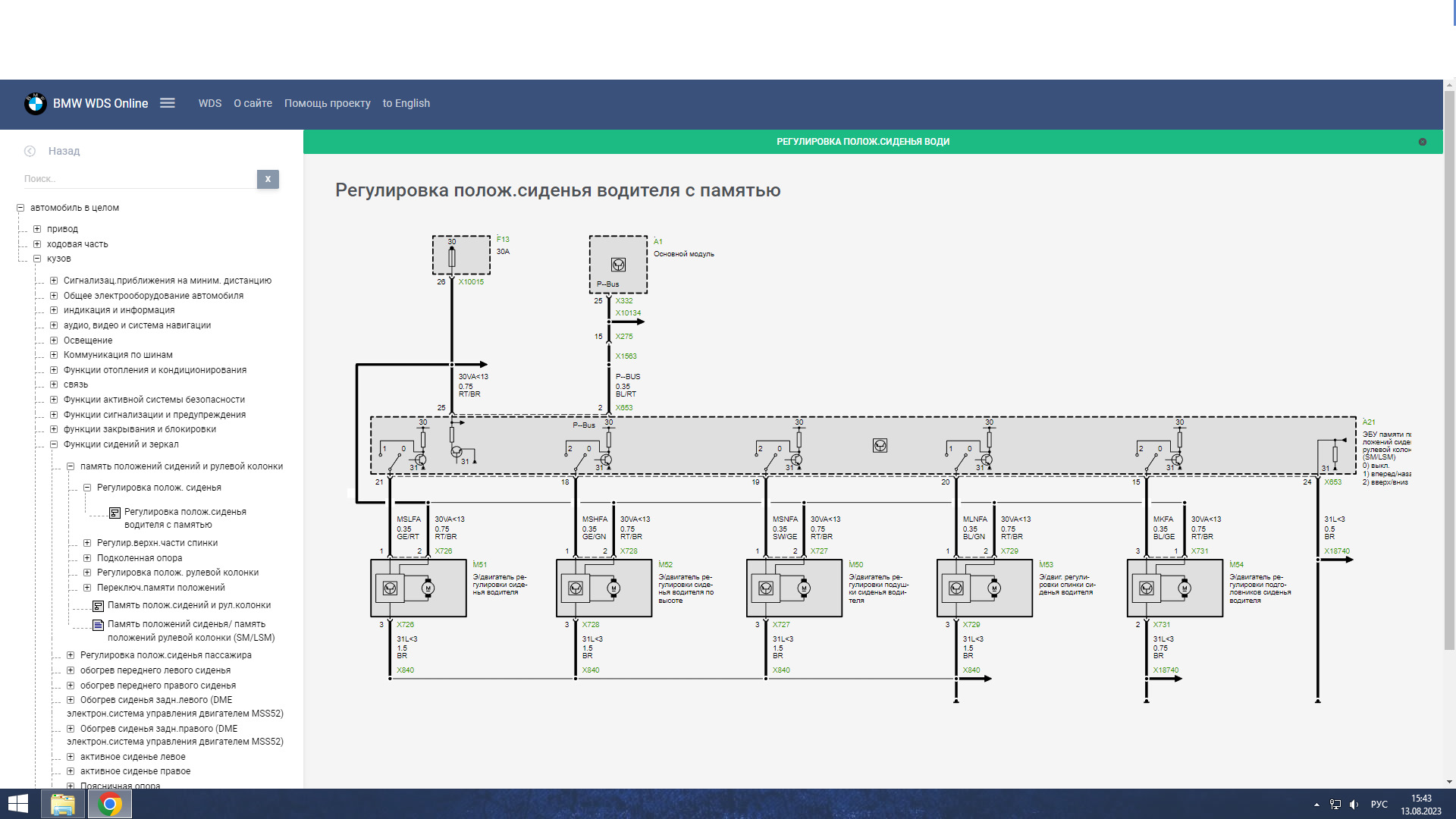Screen dimensions: 1456x819
Task: Collapse Функции сидений и зеркал node
Action: click(54, 444)
